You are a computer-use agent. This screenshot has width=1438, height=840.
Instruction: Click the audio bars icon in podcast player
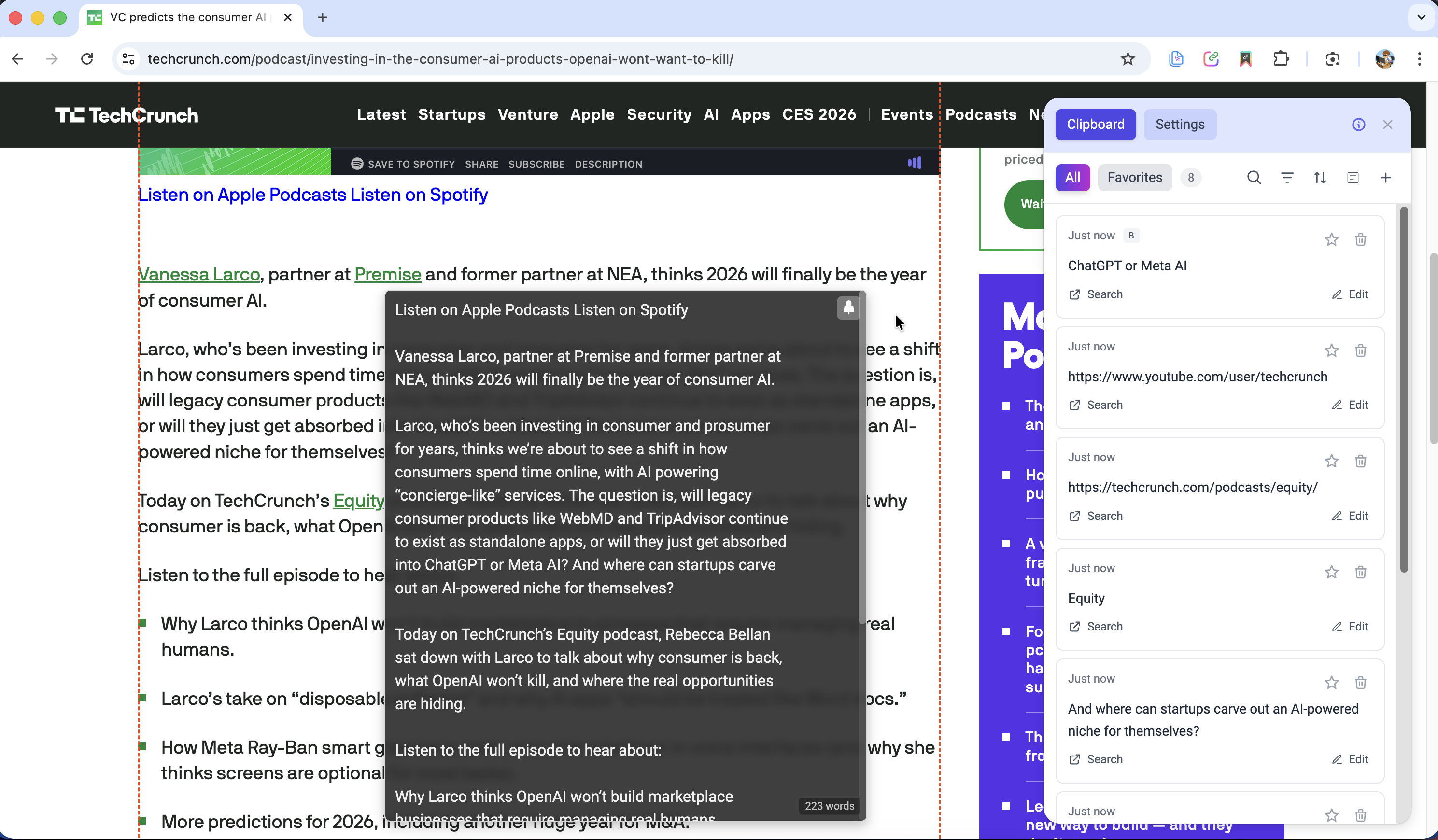coord(914,163)
